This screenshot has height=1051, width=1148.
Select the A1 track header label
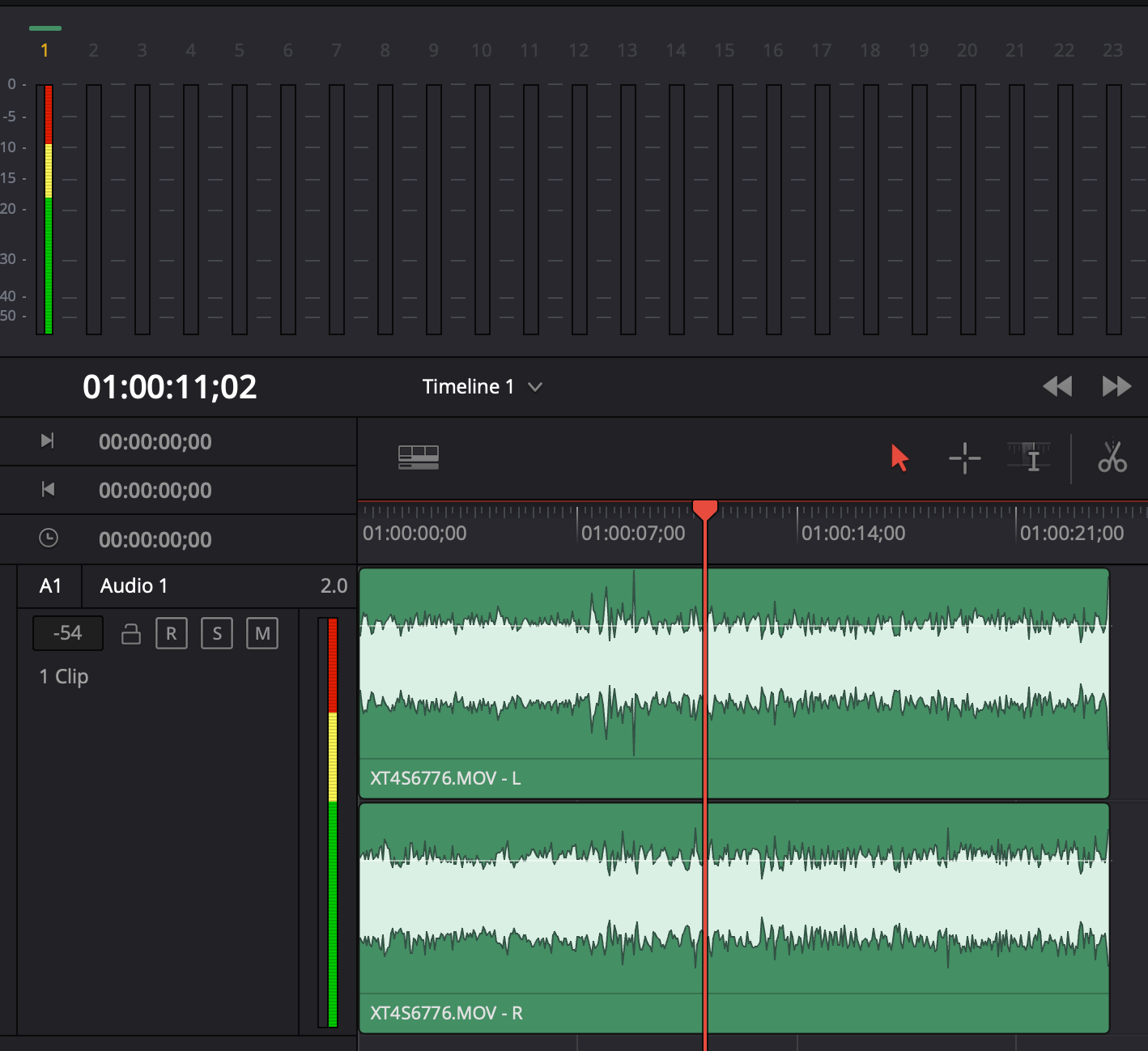(50, 585)
